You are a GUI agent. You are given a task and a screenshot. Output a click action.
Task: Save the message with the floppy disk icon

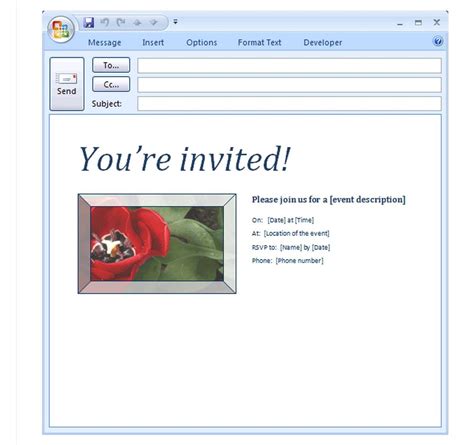pos(89,22)
